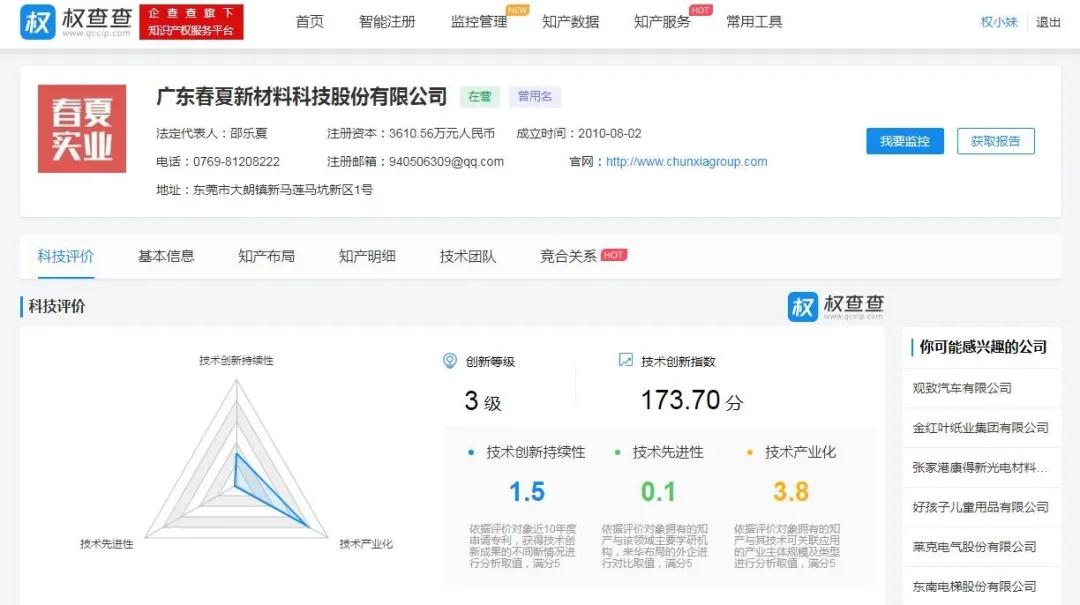Image resolution: width=1080 pixels, height=605 pixels.
Task: Click the 获取报告 button
Action: click(996, 141)
